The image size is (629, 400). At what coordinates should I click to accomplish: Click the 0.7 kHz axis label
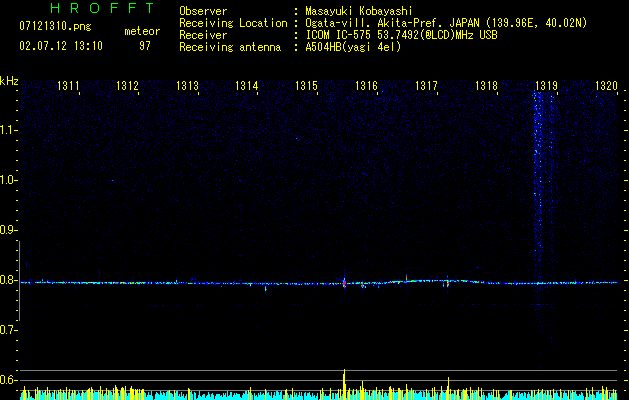tap(8, 330)
